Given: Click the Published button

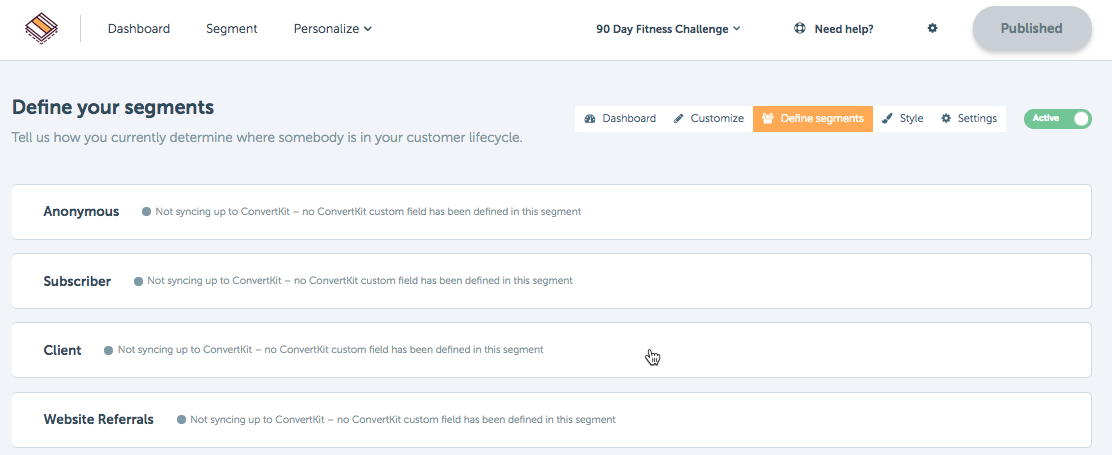Looking at the screenshot, I should (x=1032, y=29).
